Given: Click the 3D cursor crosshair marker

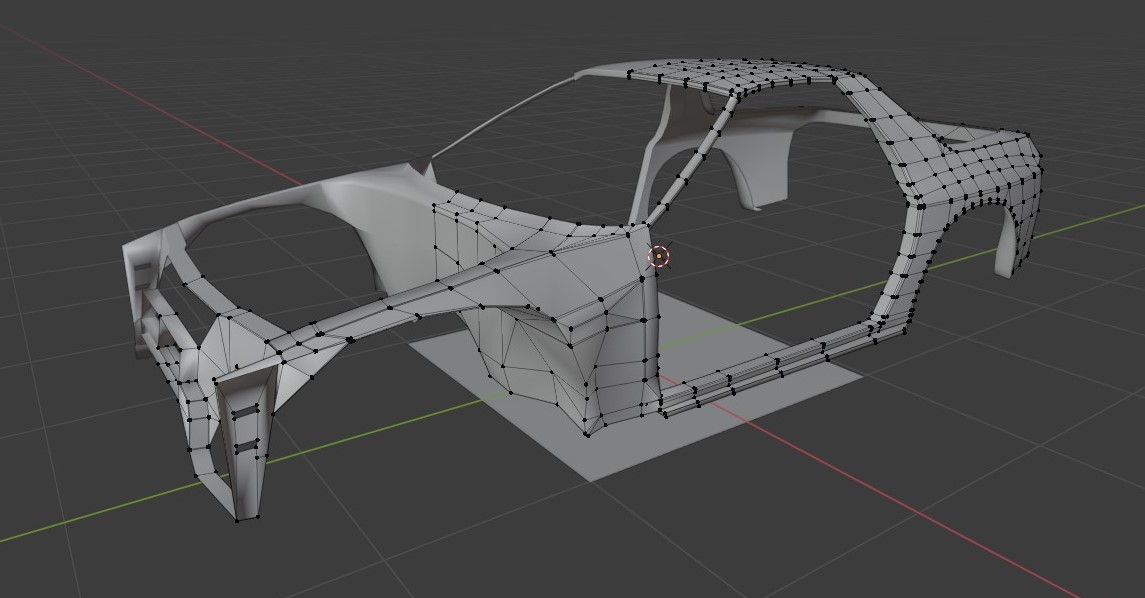Looking at the screenshot, I should (x=659, y=256).
